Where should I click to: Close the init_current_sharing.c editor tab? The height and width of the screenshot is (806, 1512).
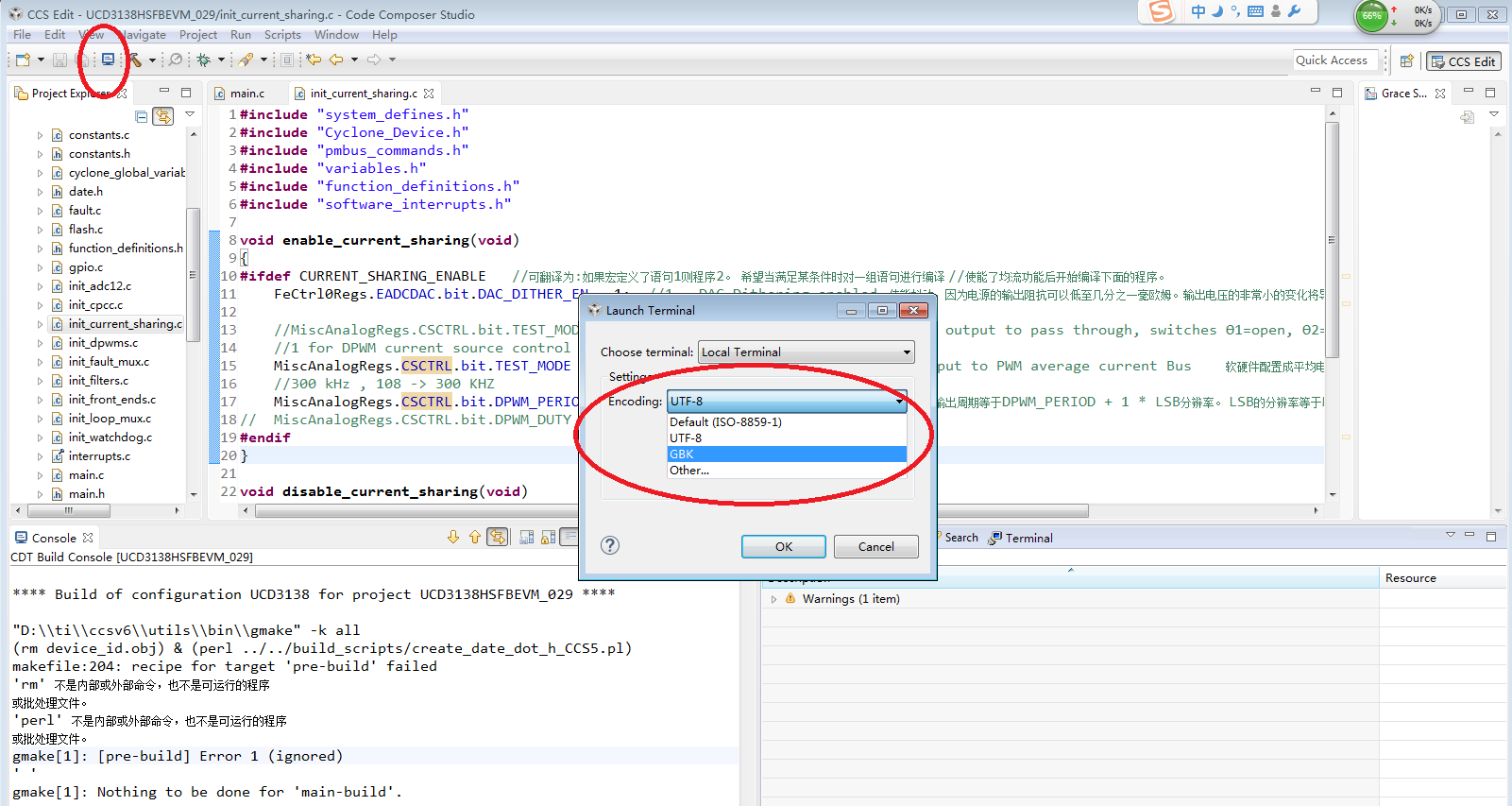tap(429, 94)
